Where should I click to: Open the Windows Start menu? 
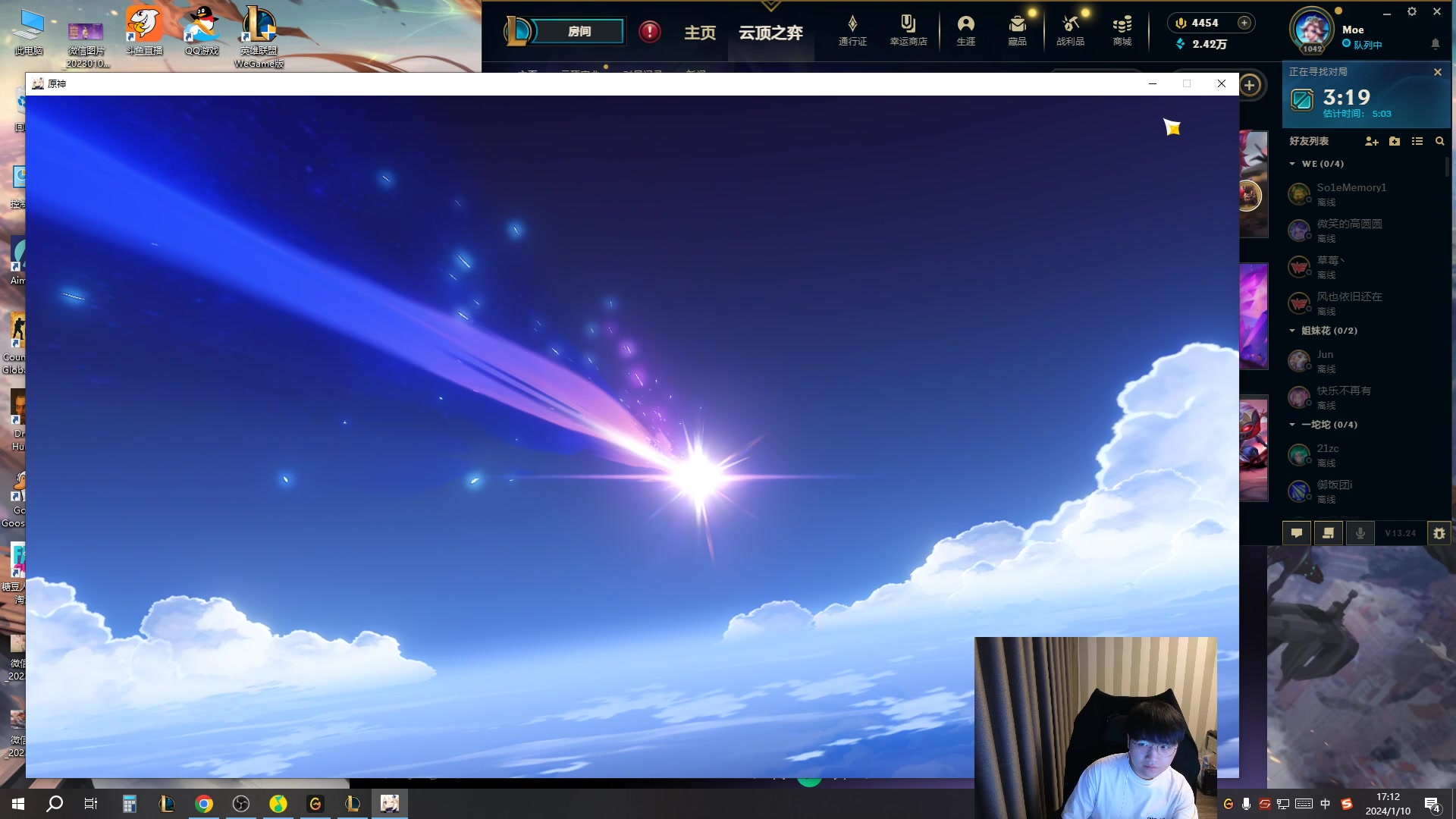point(18,804)
